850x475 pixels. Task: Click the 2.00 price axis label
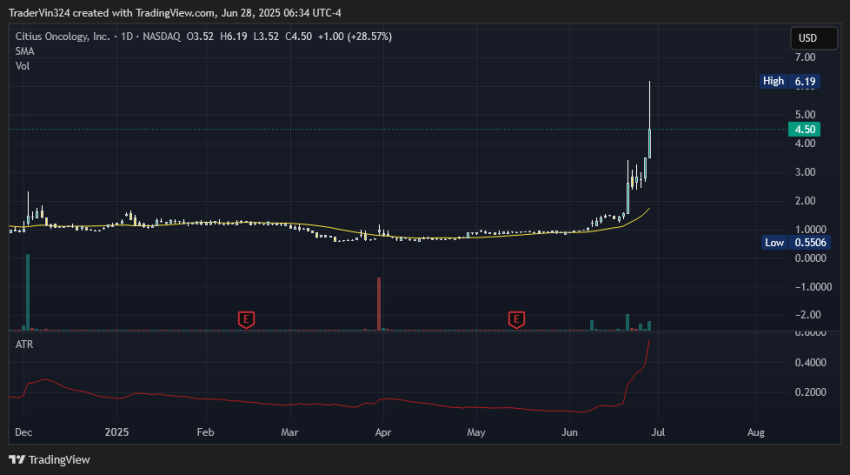pyautogui.click(x=805, y=201)
